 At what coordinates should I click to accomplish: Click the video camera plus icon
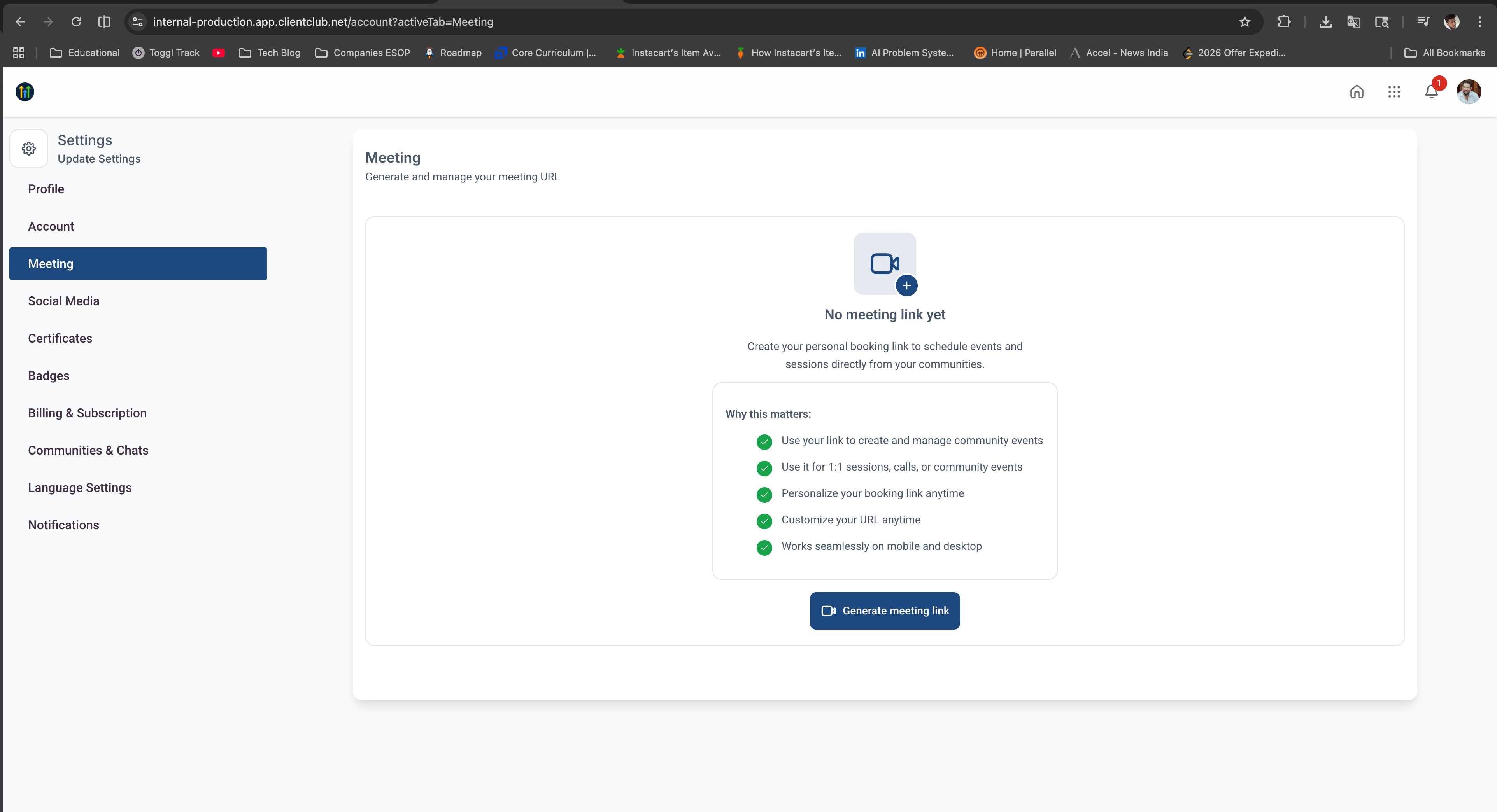click(x=885, y=264)
